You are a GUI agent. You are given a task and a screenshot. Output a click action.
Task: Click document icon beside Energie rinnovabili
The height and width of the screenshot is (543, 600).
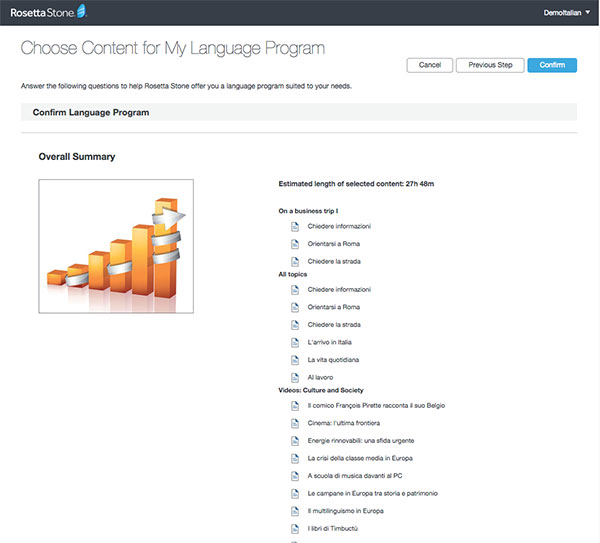(295, 440)
